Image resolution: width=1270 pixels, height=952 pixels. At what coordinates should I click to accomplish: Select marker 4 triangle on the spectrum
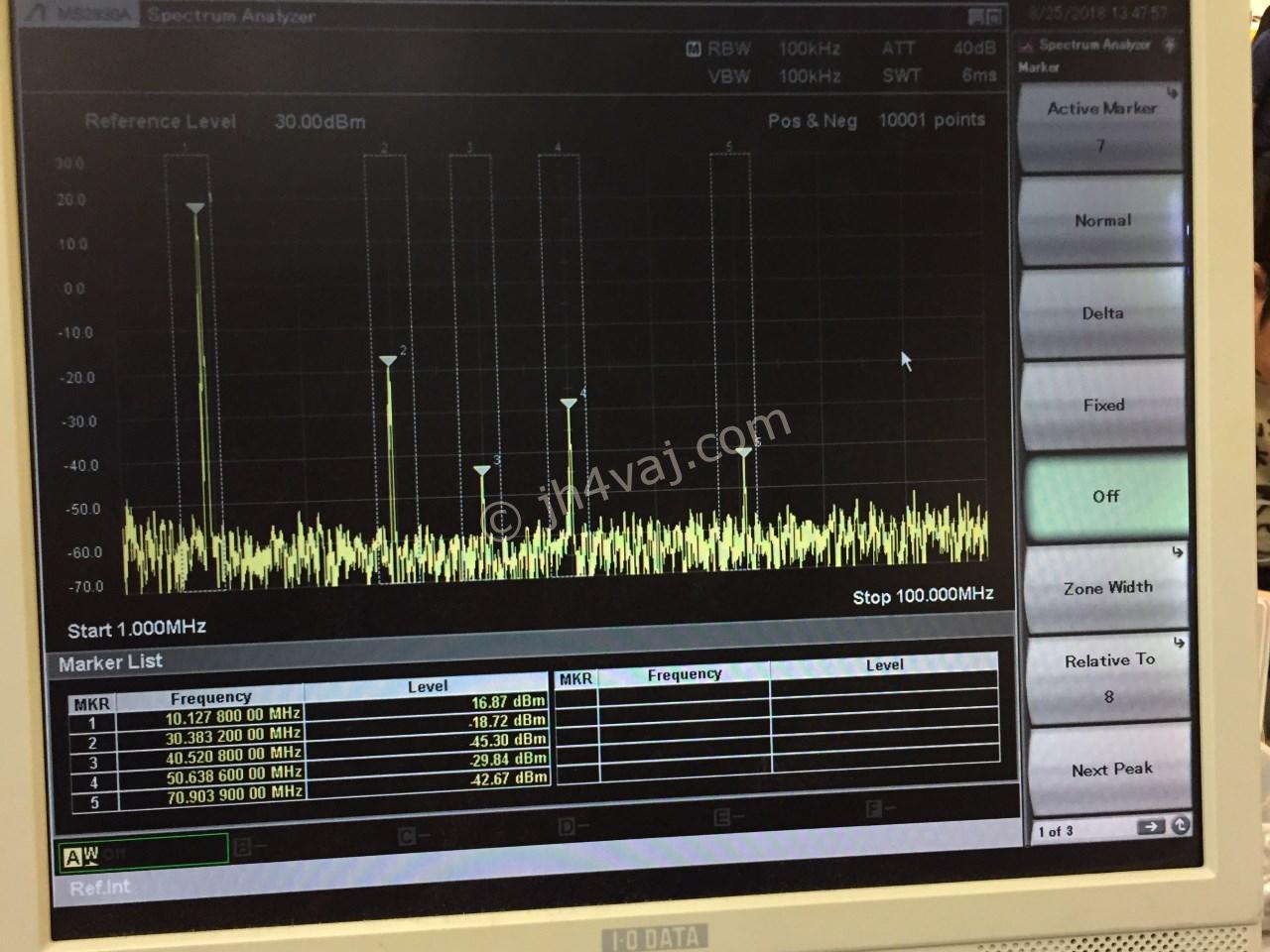[569, 404]
